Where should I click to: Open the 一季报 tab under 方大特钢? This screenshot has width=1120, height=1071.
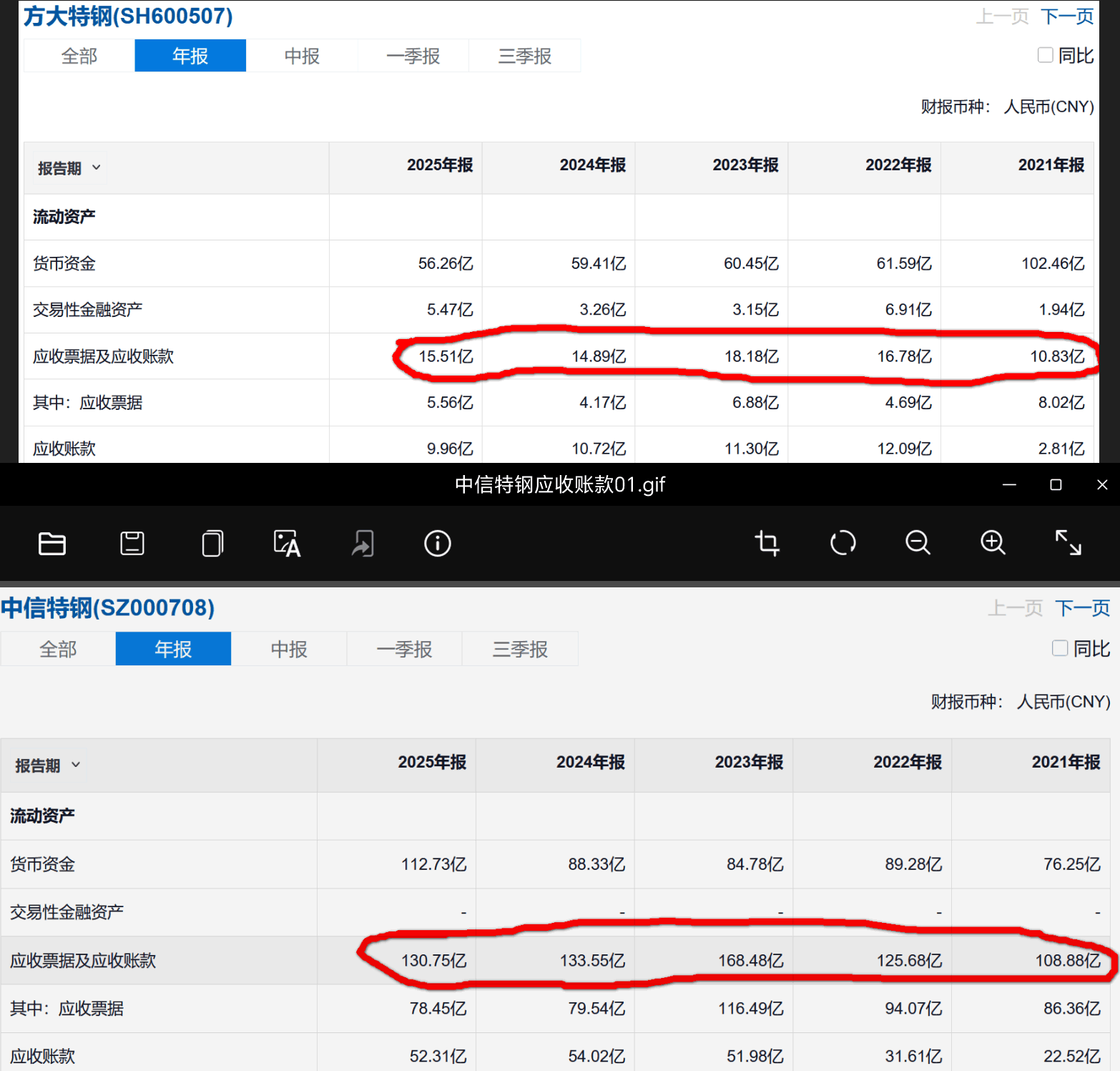point(413,56)
